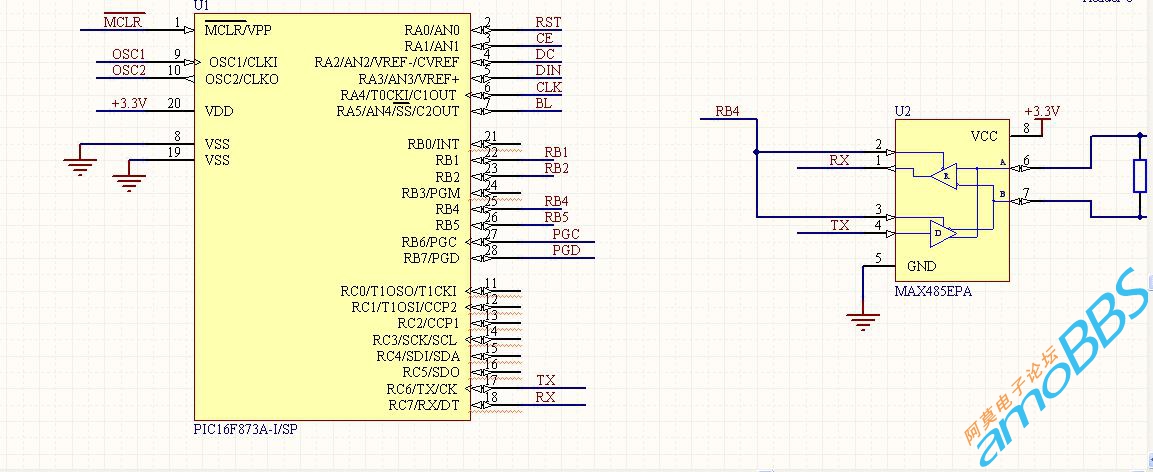The image size is (1153, 472).
Task: Select the BL net label
Action: point(543,104)
